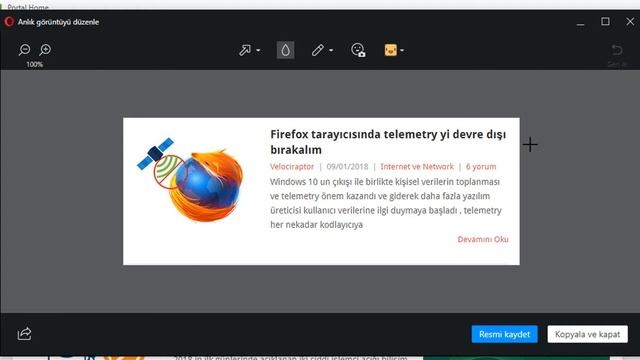The height and width of the screenshot is (360, 640).
Task: Click the Resmi kaydet button
Action: [504, 334]
